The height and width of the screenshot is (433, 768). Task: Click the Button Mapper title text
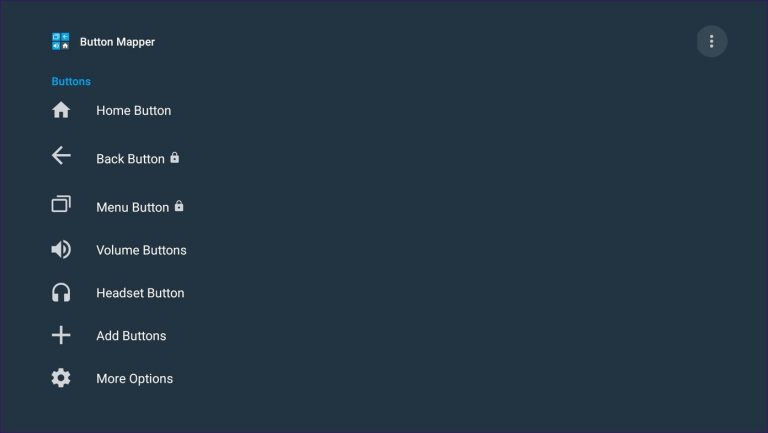[x=117, y=42]
